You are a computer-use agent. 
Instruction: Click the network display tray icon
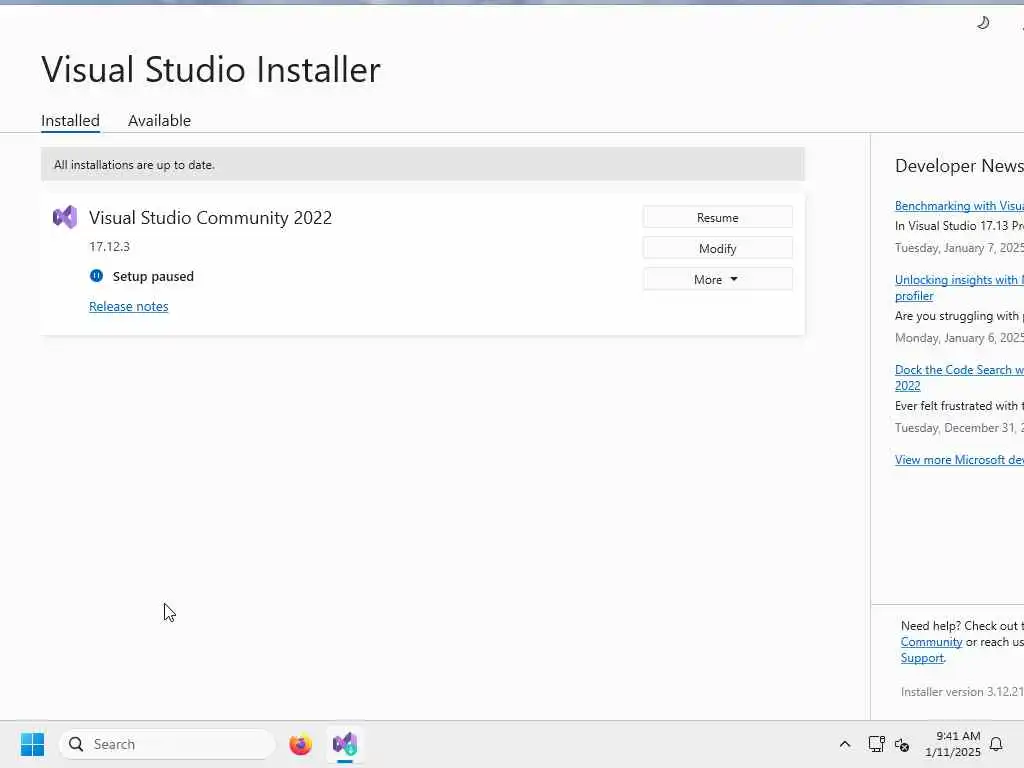pyautogui.click(x=876, y=744)
